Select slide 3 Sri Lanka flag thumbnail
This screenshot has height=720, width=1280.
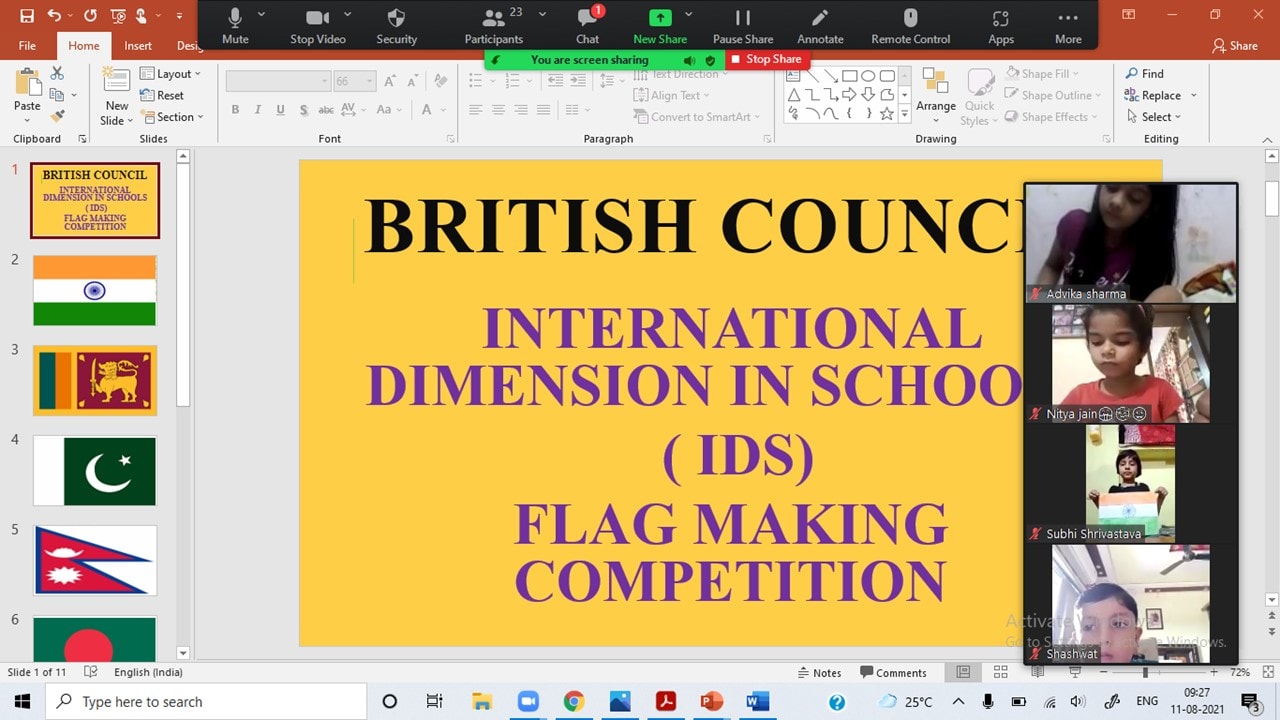pyautogui.click(x=95, y=380)
